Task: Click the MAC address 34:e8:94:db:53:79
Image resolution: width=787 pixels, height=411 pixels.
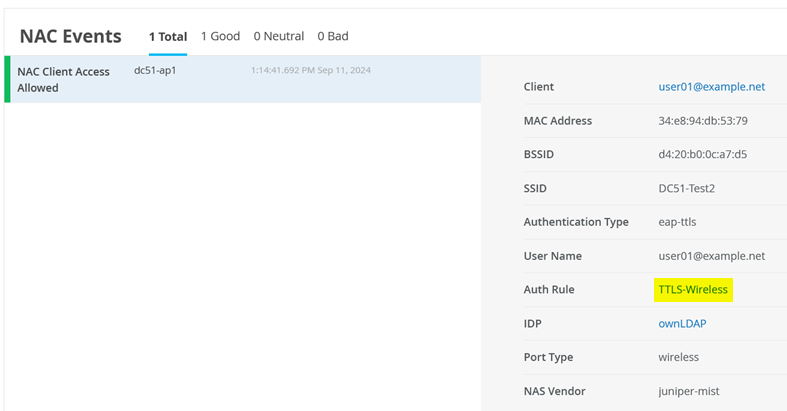Action: tap(702, 121)
